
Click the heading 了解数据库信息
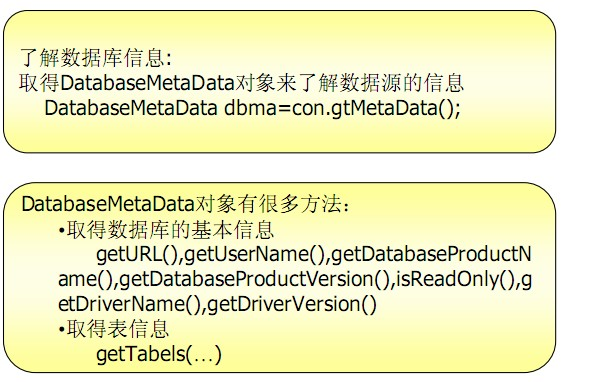click(x=96, y=58)
